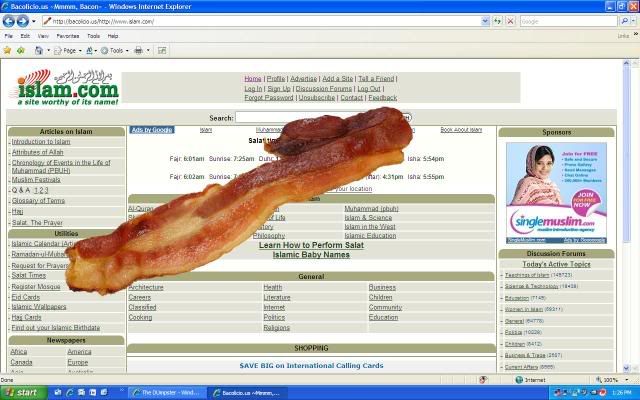Click the Internet security zone indicator

pyautogui.click(x=531, y=380)
